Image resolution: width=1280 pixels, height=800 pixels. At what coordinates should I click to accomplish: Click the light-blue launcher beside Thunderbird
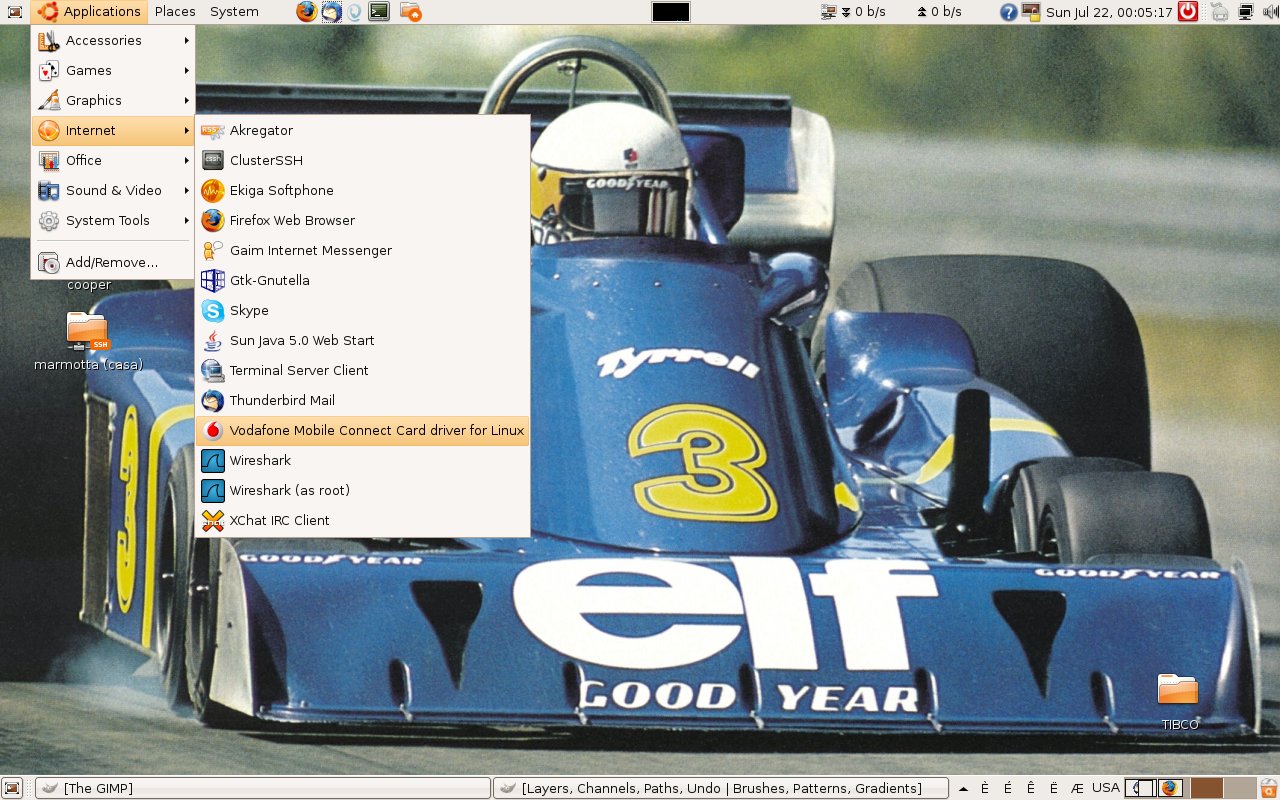(354, 12)
